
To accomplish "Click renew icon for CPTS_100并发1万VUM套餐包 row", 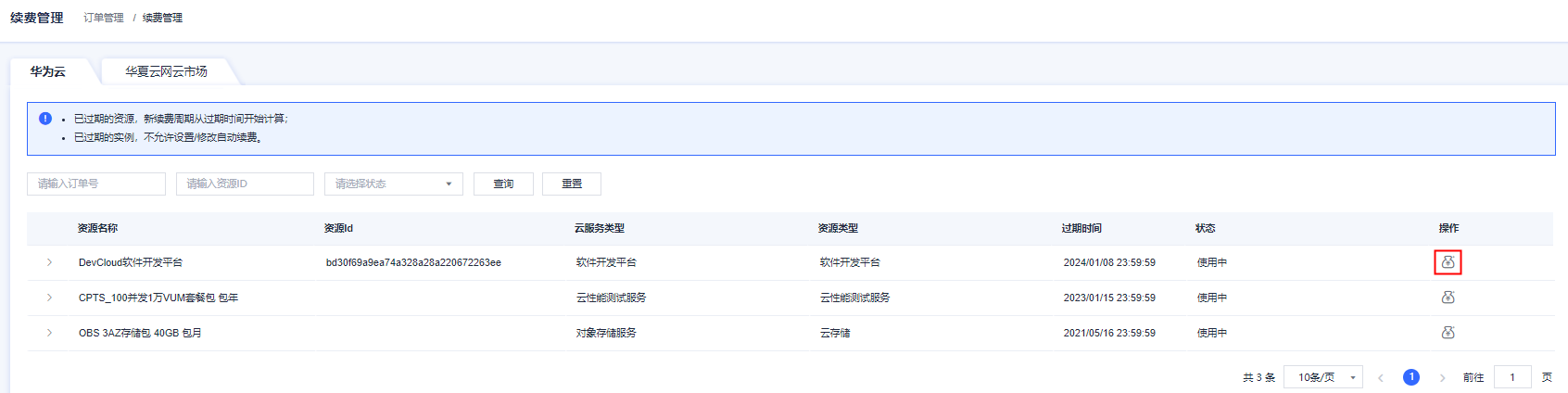I will (1448, 298).
